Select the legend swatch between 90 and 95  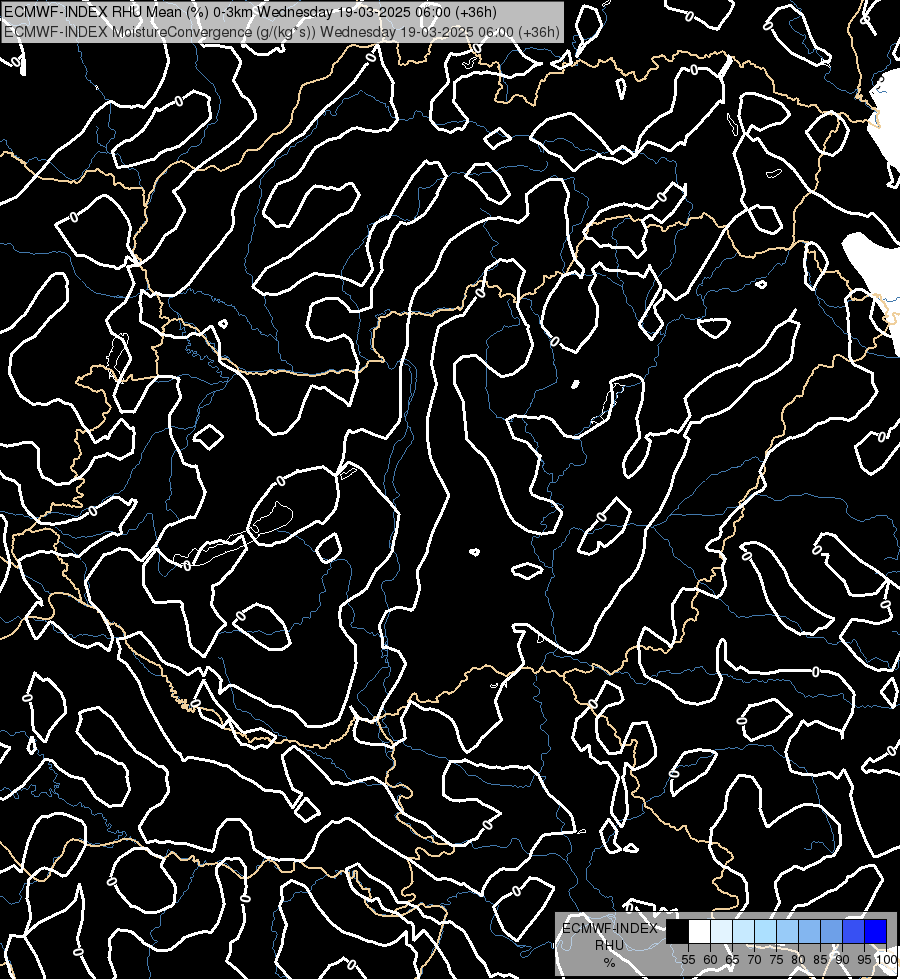(x=854, y=931)
